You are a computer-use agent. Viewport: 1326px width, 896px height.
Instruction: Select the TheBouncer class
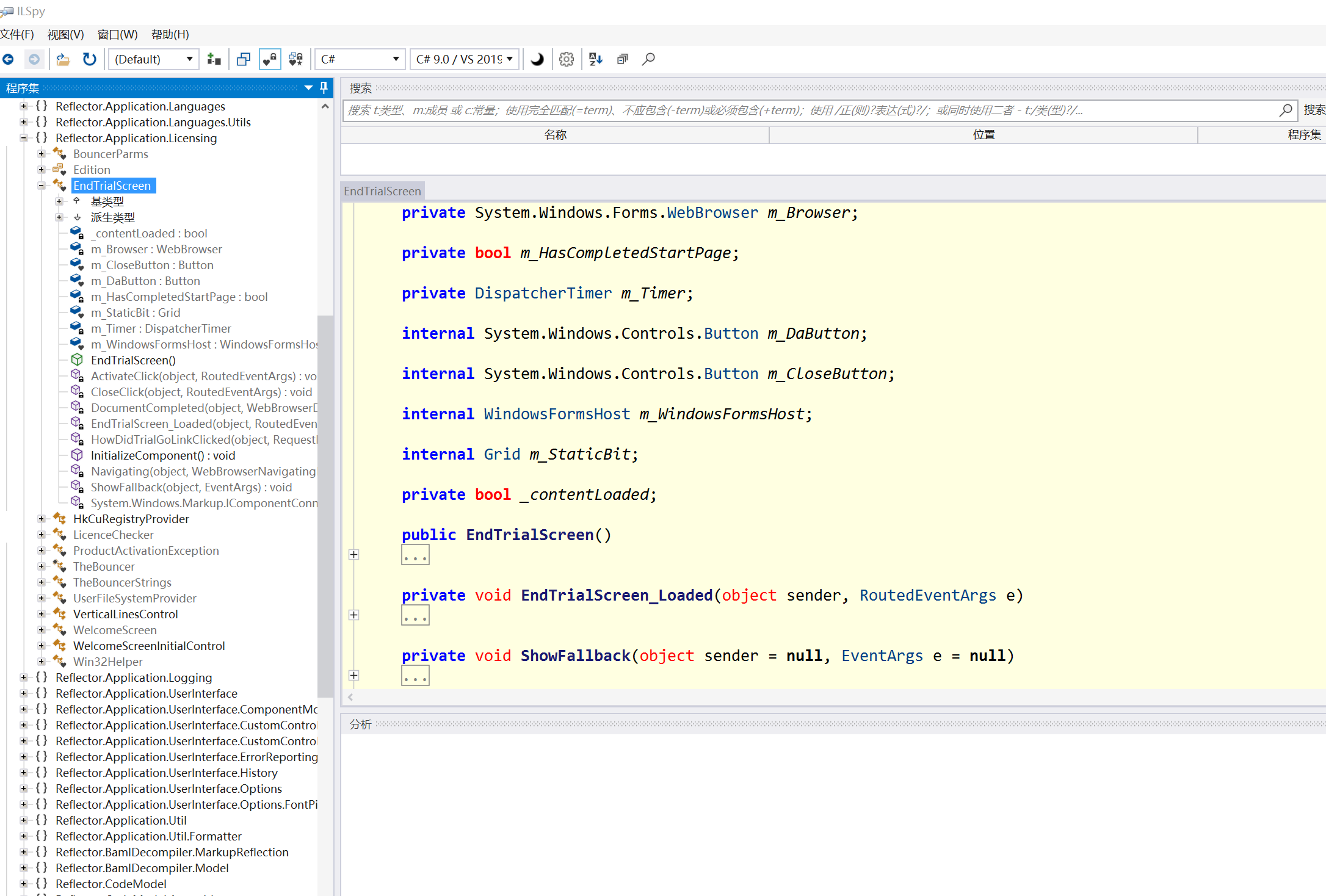(x=104, y=566)
